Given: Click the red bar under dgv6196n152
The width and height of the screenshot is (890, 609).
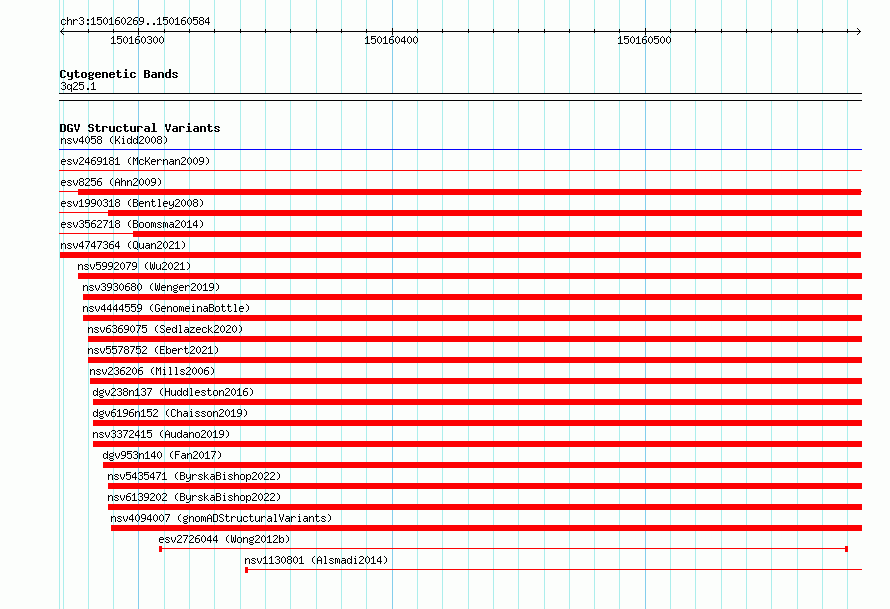Looking at the screenshot, I should 477,423.
